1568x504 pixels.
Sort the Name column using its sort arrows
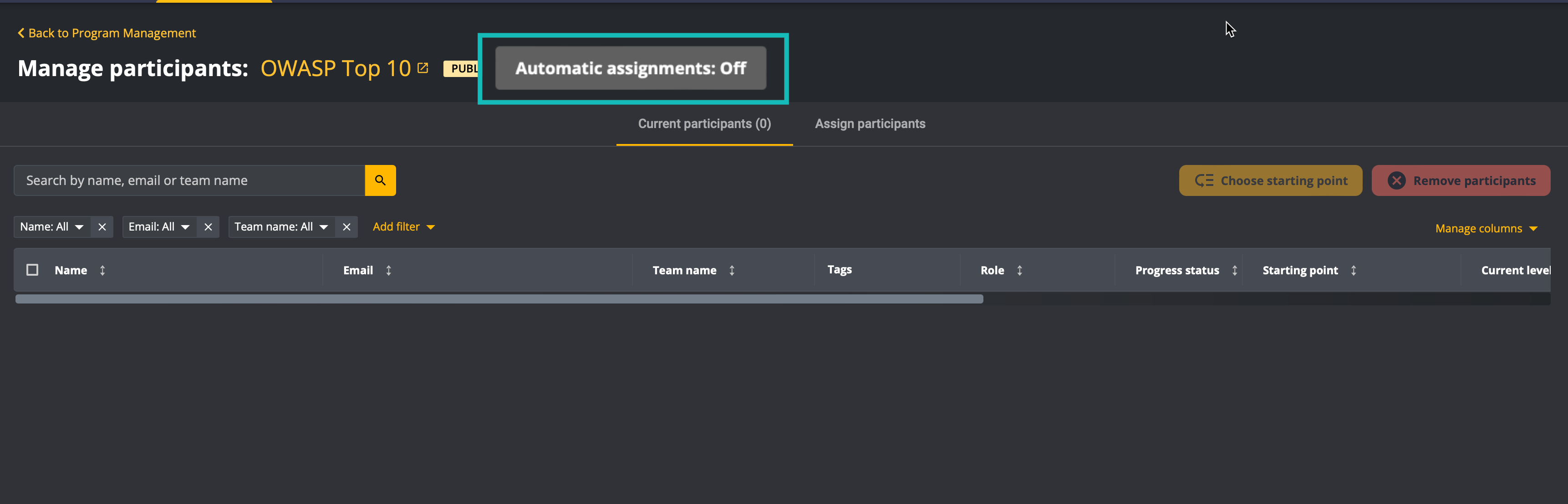102,270
